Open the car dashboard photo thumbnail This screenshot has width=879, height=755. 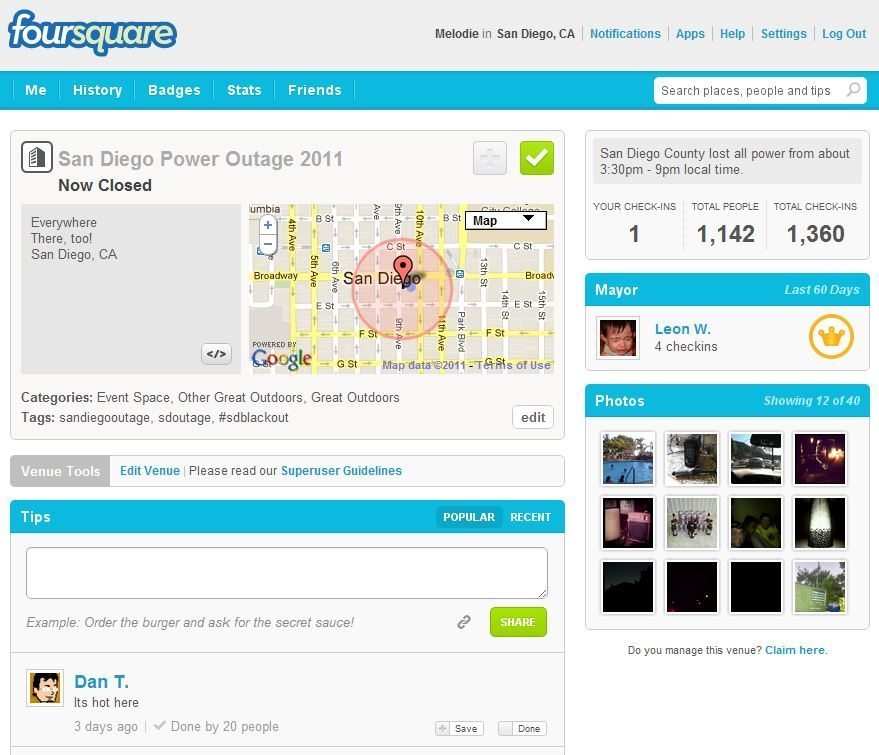756,458
